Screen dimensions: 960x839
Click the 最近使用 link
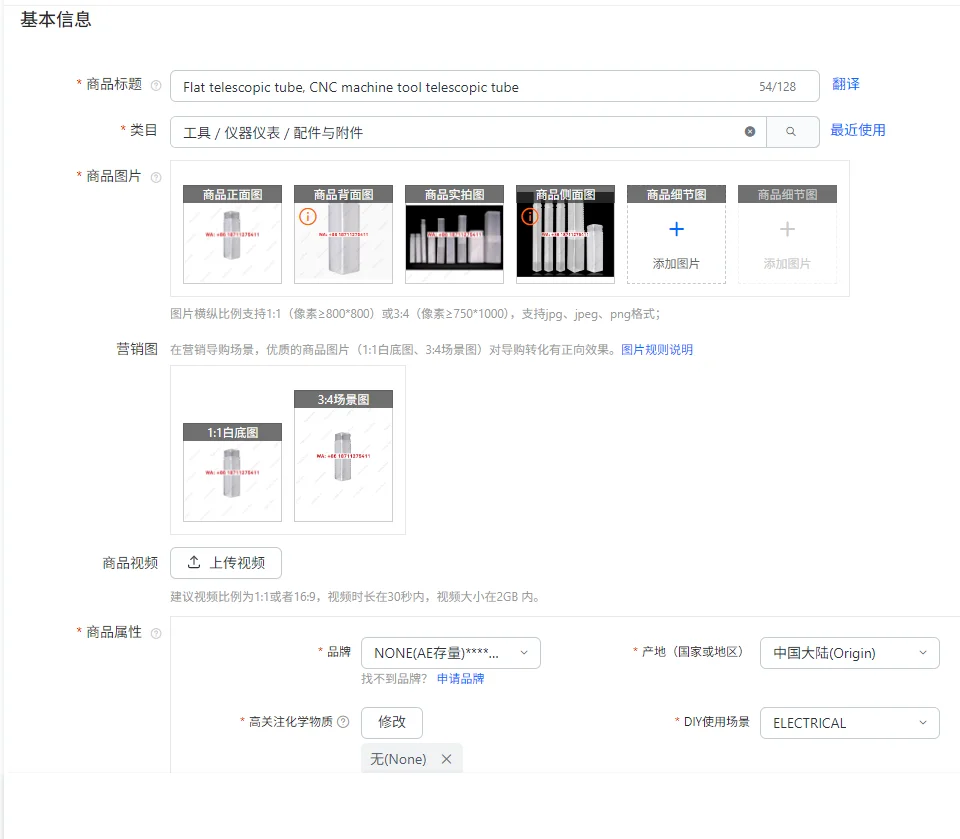click(858, 130)
